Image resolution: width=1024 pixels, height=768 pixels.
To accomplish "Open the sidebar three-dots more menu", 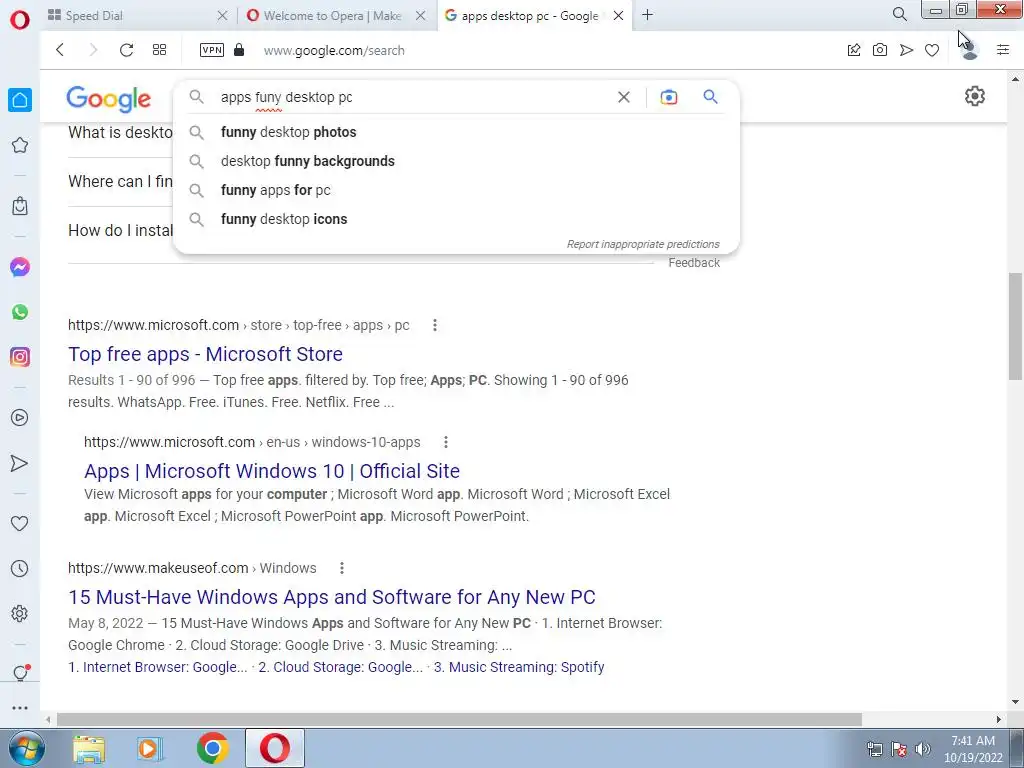I will click(20, 707).
